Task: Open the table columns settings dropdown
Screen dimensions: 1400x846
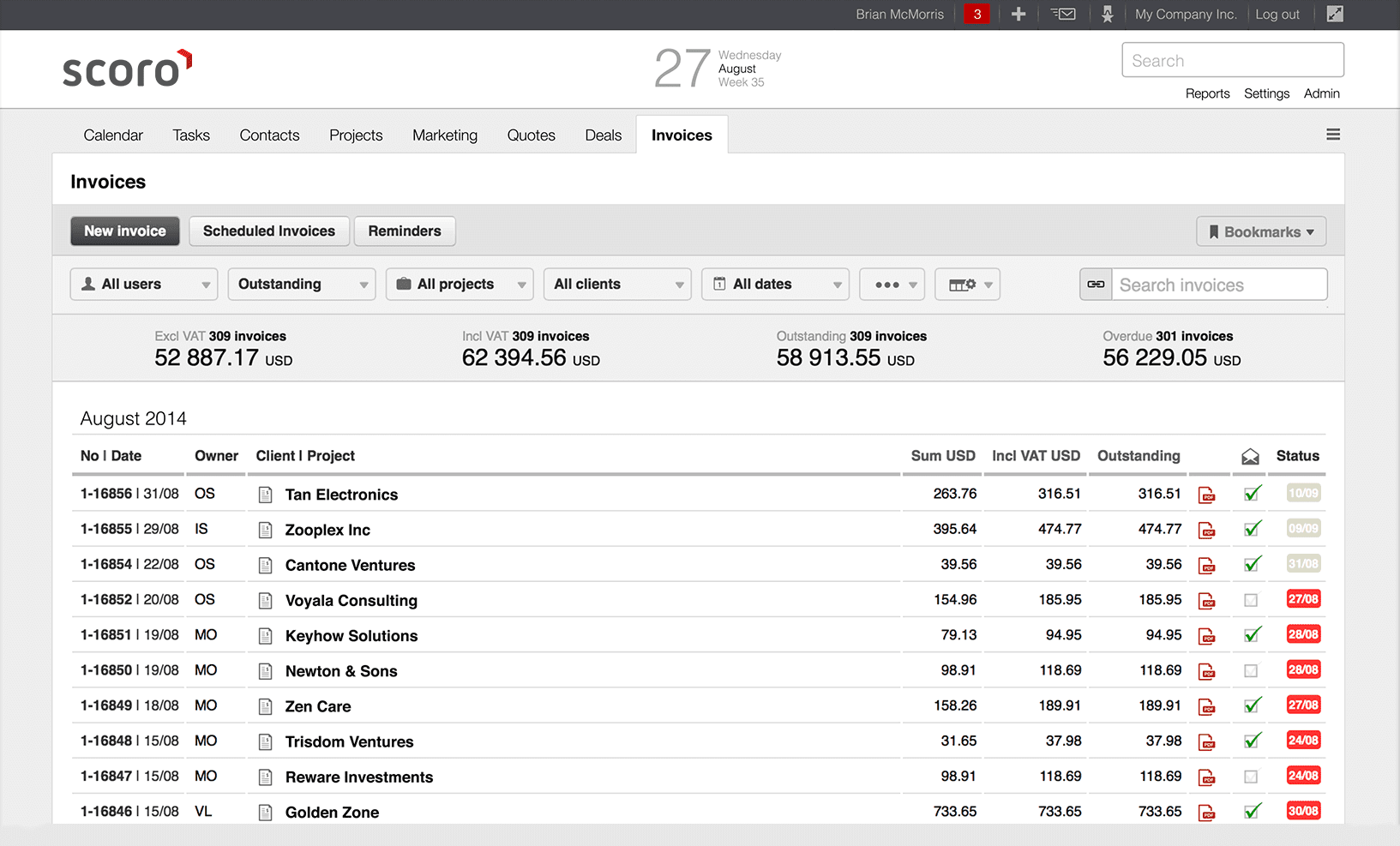Action: (x=967, y=285)
